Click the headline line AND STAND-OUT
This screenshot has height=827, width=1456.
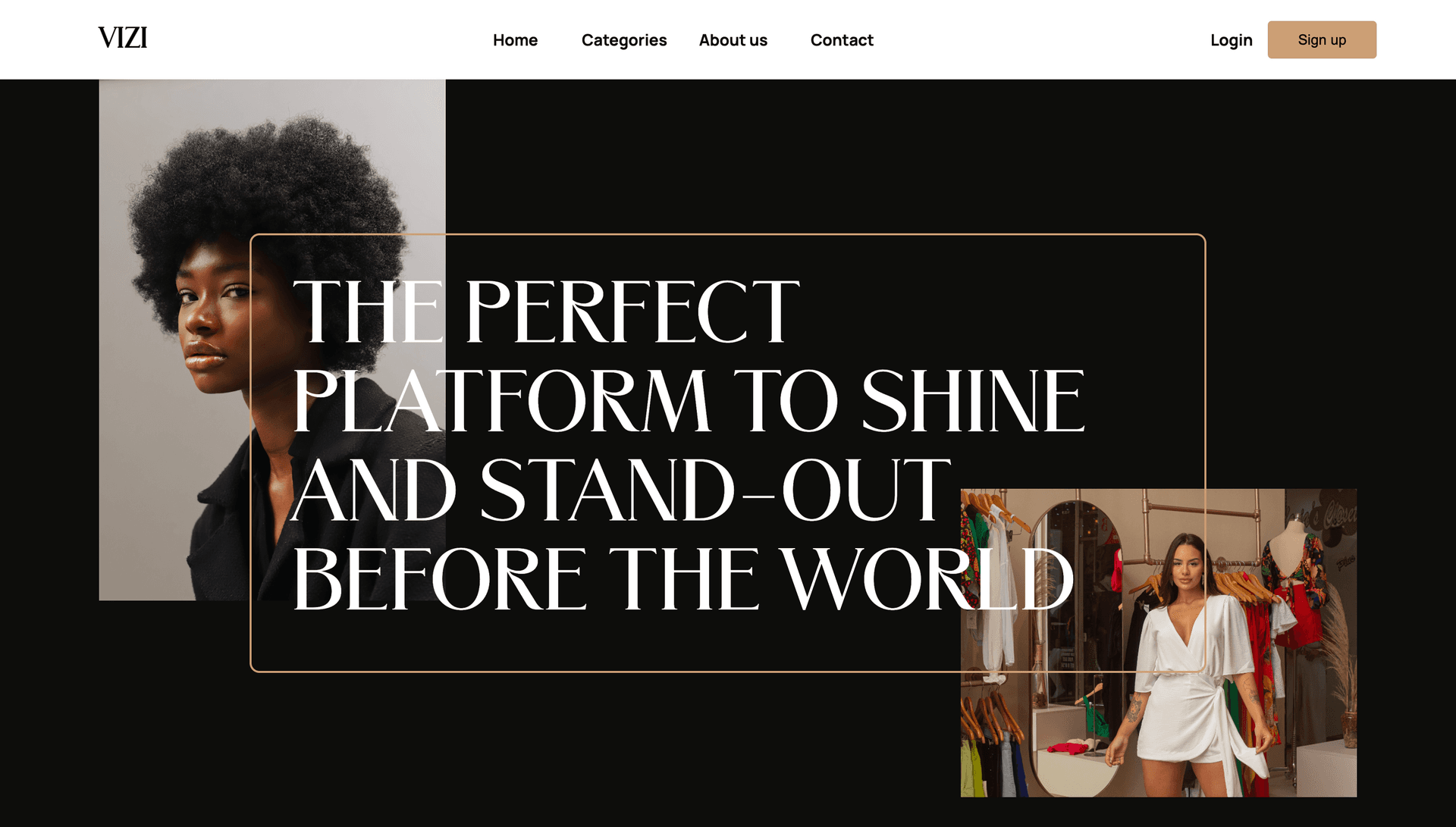pyautogui.click(x=622, y=490)
